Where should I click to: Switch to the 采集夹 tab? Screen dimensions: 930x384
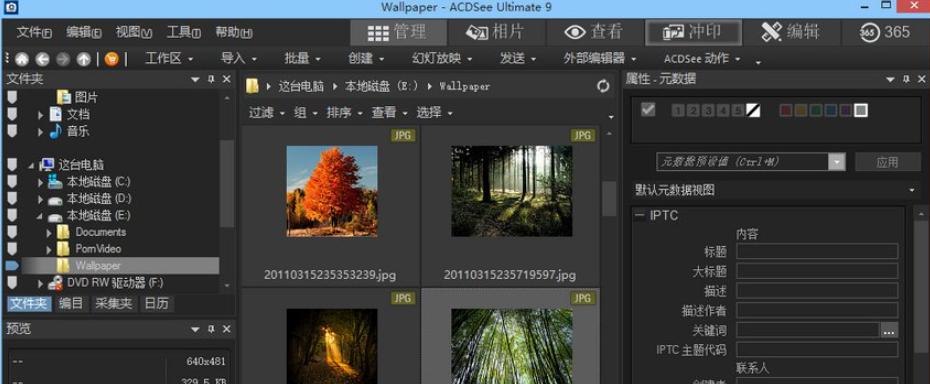113,304
